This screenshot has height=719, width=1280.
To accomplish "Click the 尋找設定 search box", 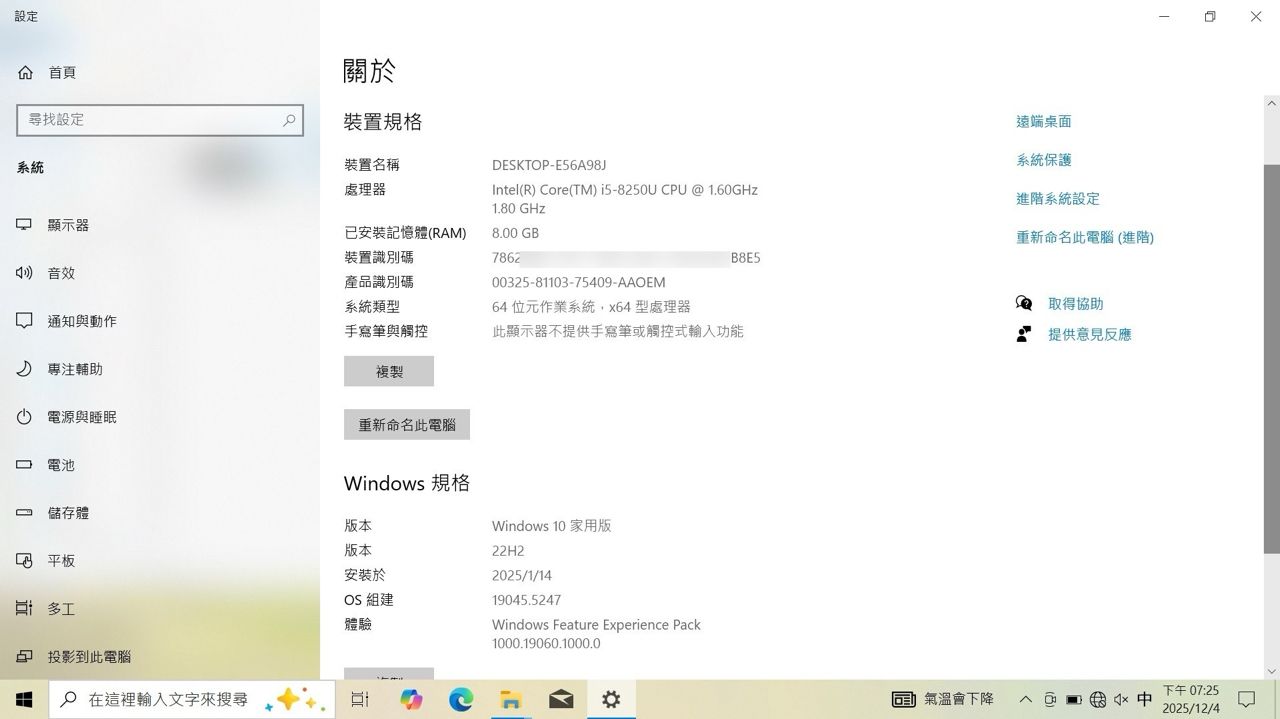I will 150,120.
